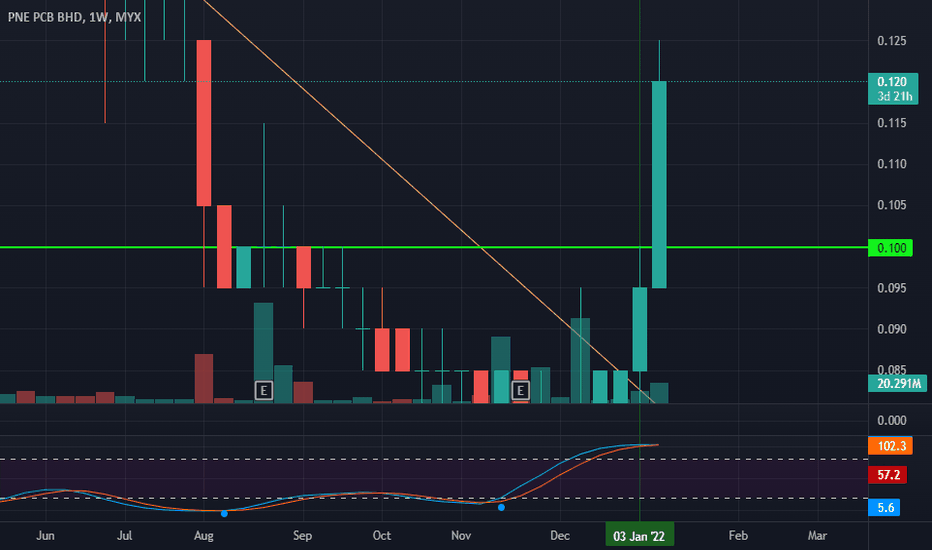Click the 0.115 price axis label
This screenshot has width=932, height=550.
click(892, 123)
